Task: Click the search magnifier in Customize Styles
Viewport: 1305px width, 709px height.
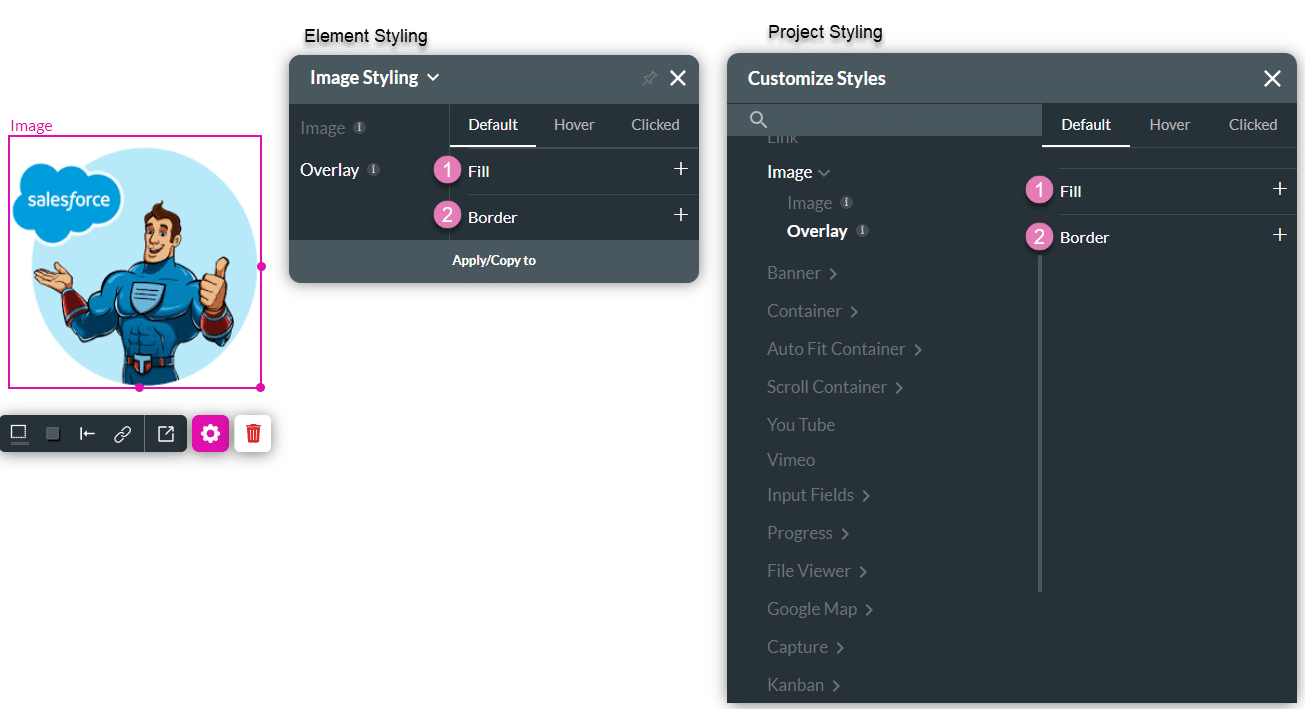Action: (757, 119)
